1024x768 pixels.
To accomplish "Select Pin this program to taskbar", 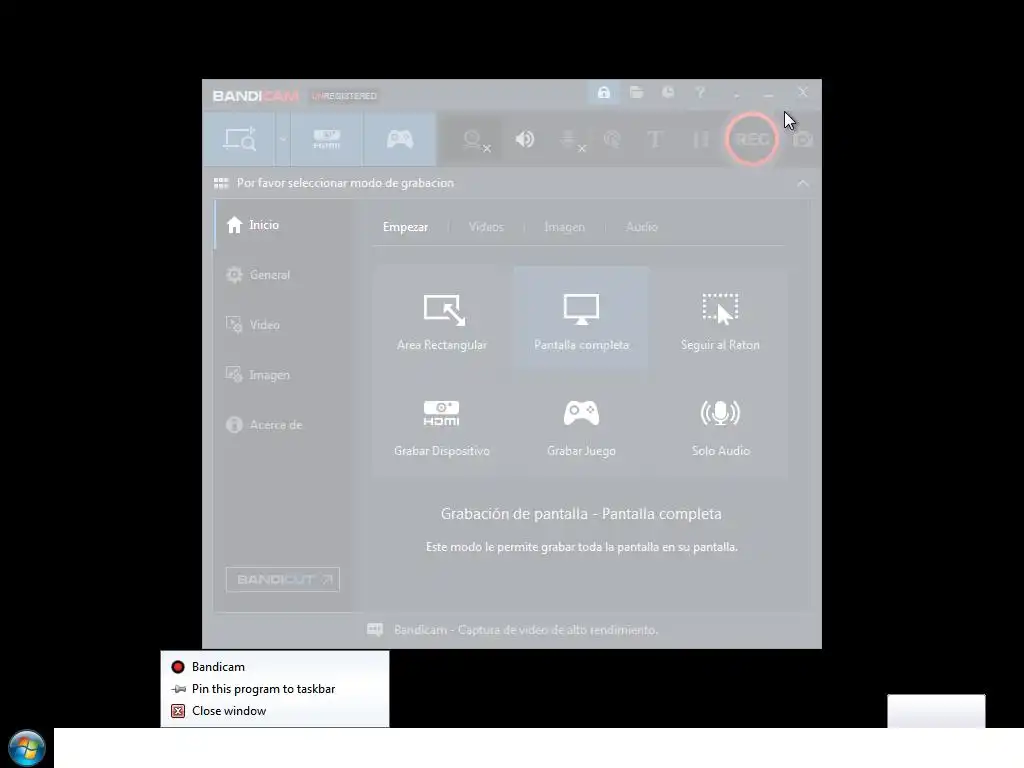I will pos(275,689).
